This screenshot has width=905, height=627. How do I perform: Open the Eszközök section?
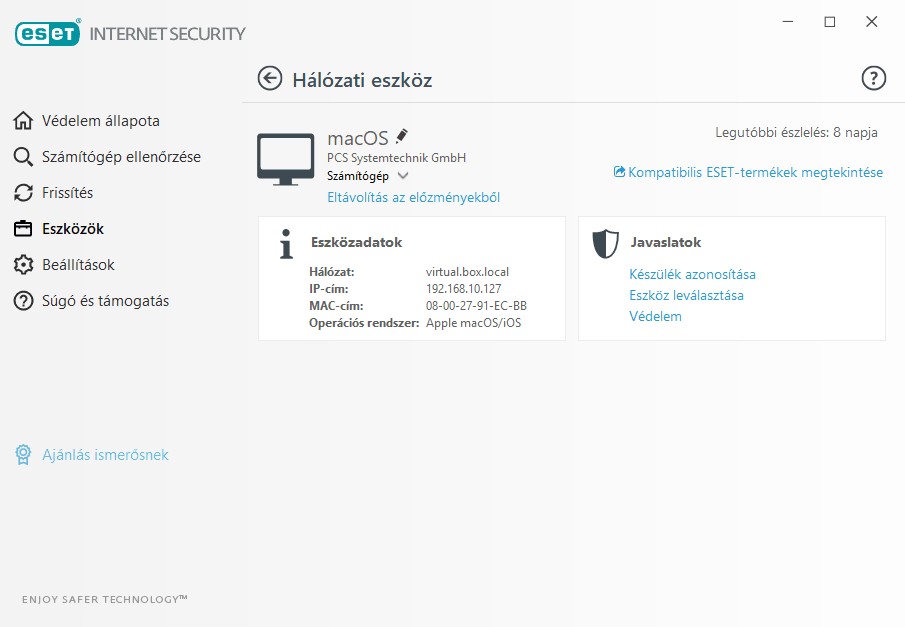[73, 229]
